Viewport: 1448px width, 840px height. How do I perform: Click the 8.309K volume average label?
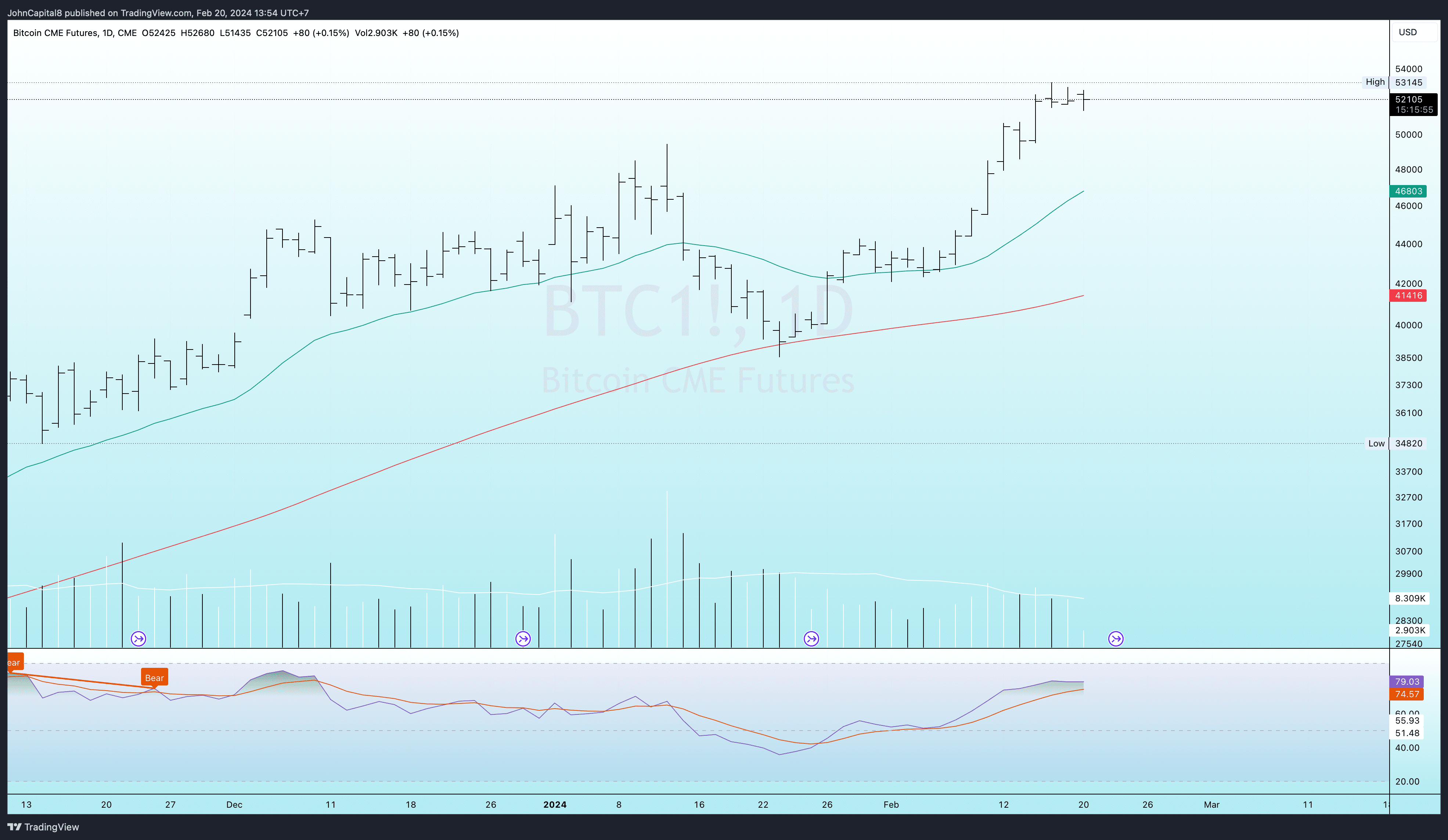(1410, 598)
